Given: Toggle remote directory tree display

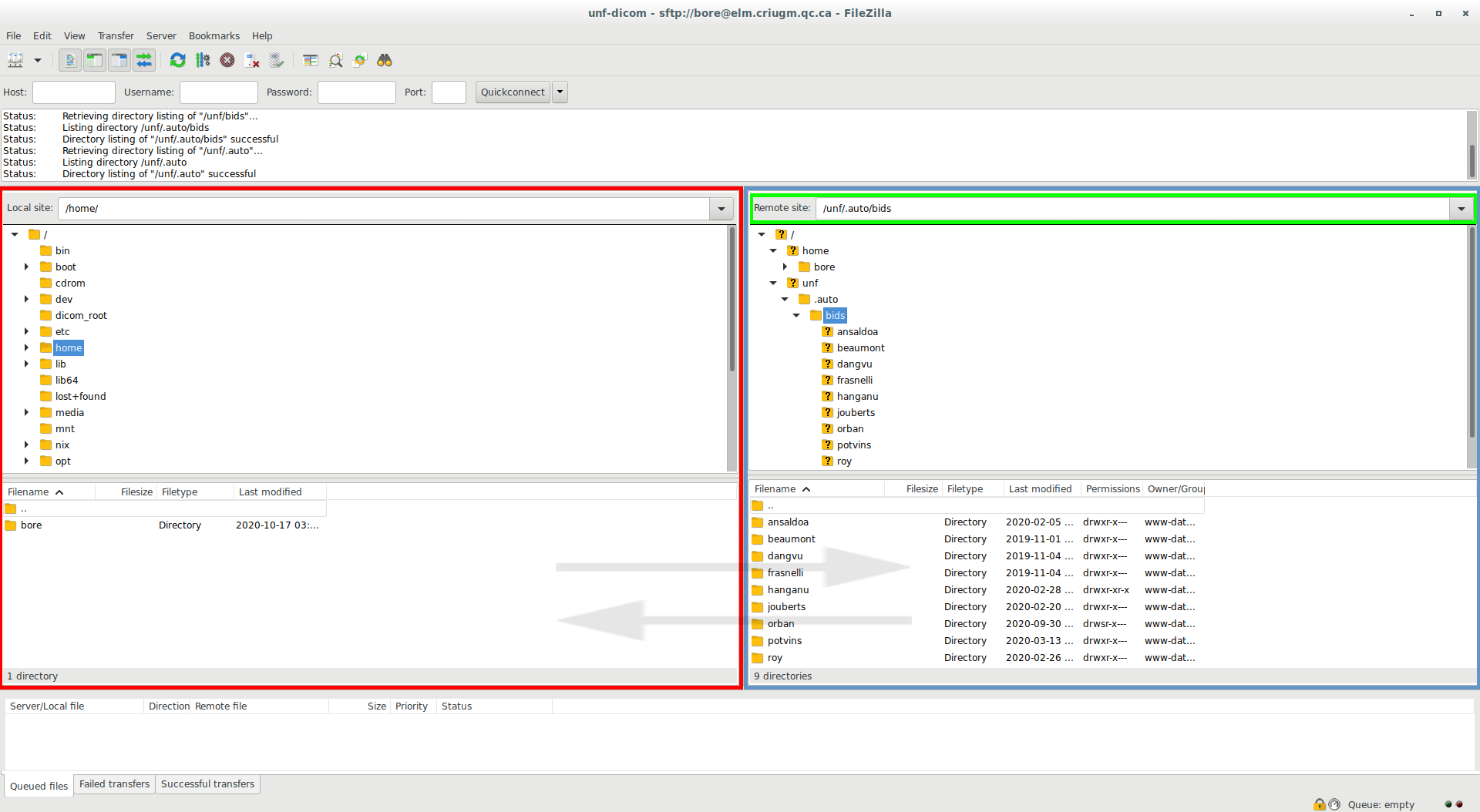Looking at the screenshot, I should tap(119, 60).
